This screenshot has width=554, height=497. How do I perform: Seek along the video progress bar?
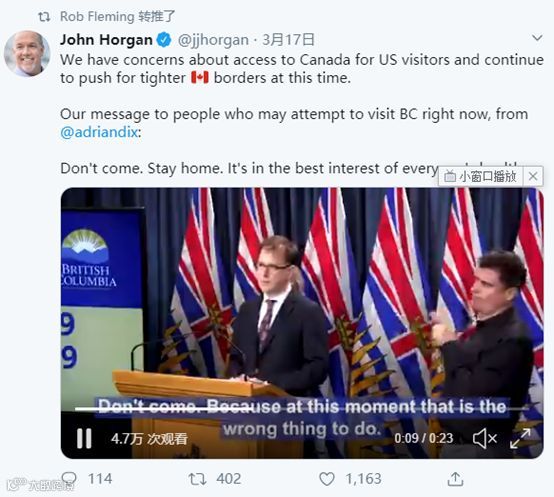tap(301, 409)
